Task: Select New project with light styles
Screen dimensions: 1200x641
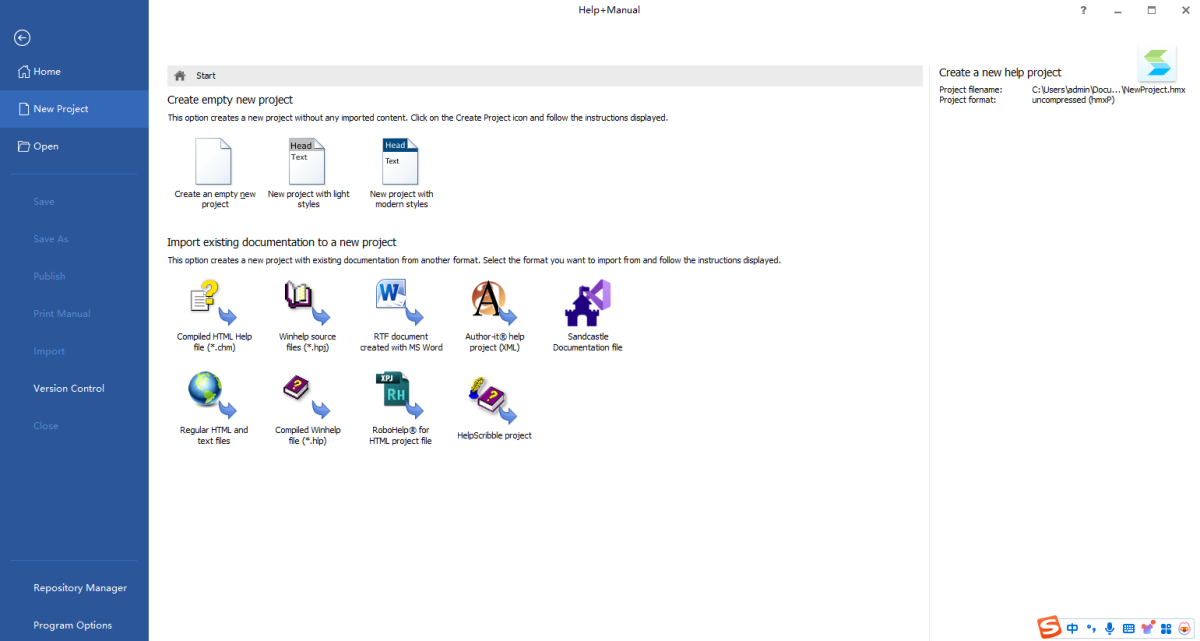Action: (307, 162)
